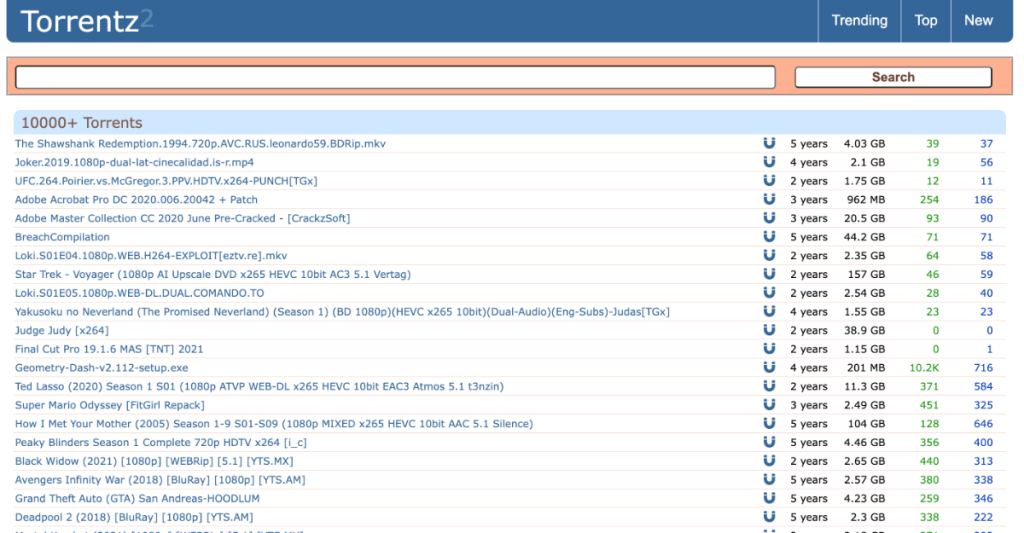Click magnet icon for Yakusoku no Neverland row

point(769,311)
